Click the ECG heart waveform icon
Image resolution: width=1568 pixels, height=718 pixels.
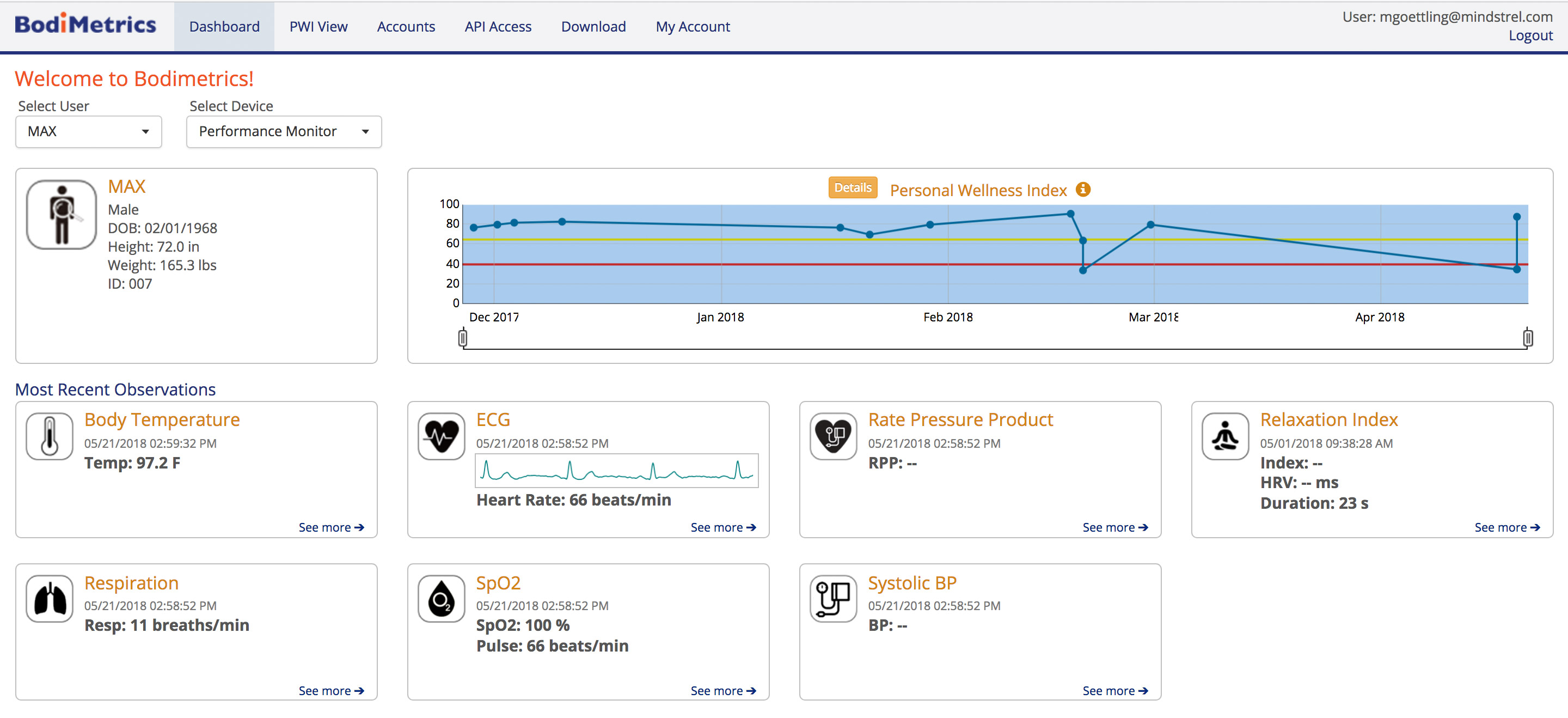tap(442, 436)
